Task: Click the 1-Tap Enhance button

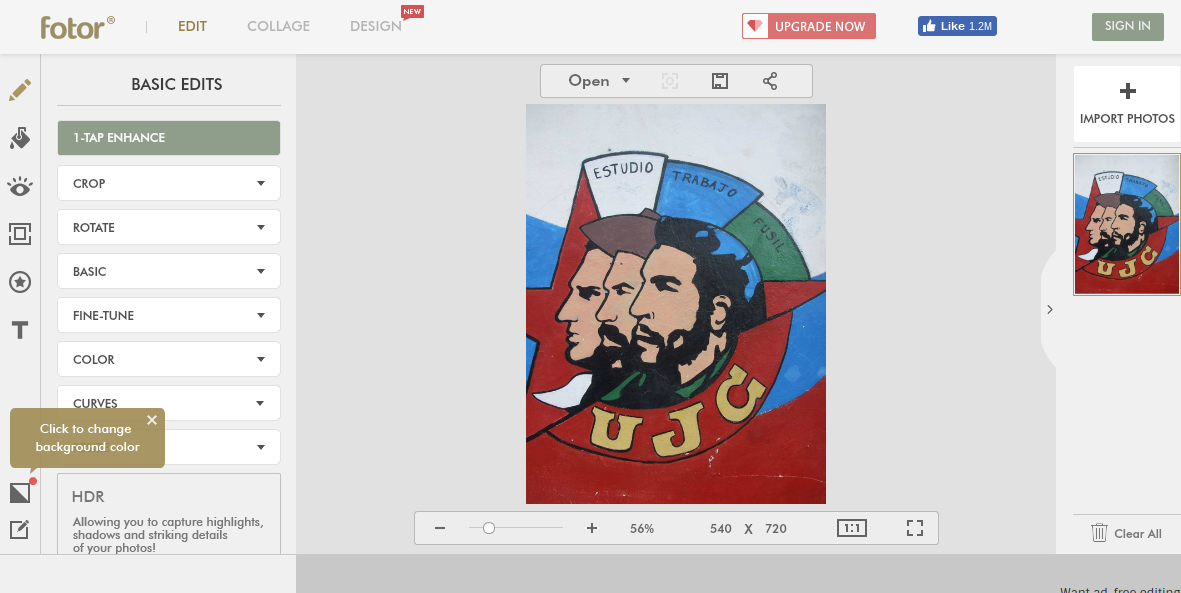Action: click(169, 138)
